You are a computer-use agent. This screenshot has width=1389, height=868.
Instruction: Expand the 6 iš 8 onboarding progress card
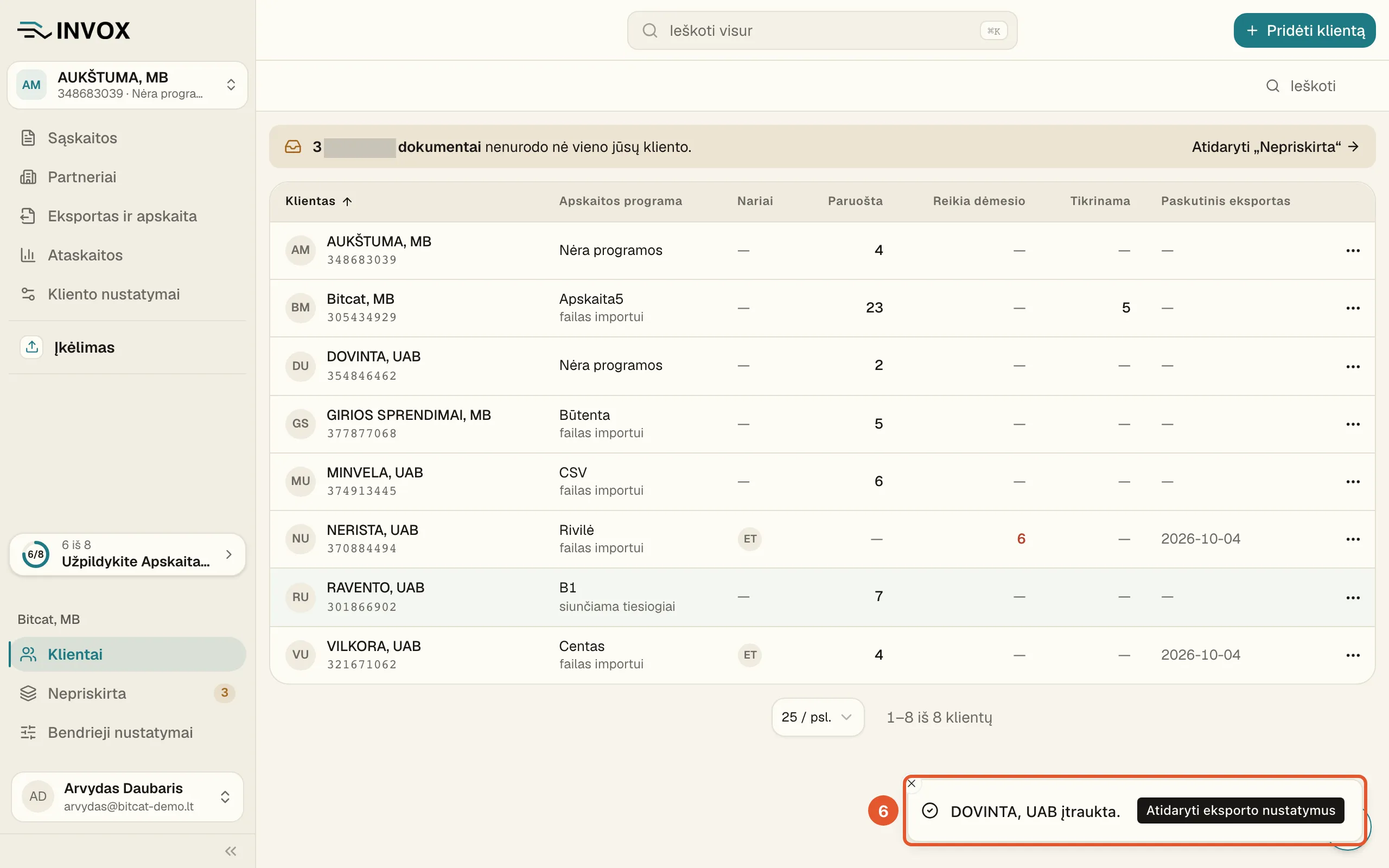(128, 554)
